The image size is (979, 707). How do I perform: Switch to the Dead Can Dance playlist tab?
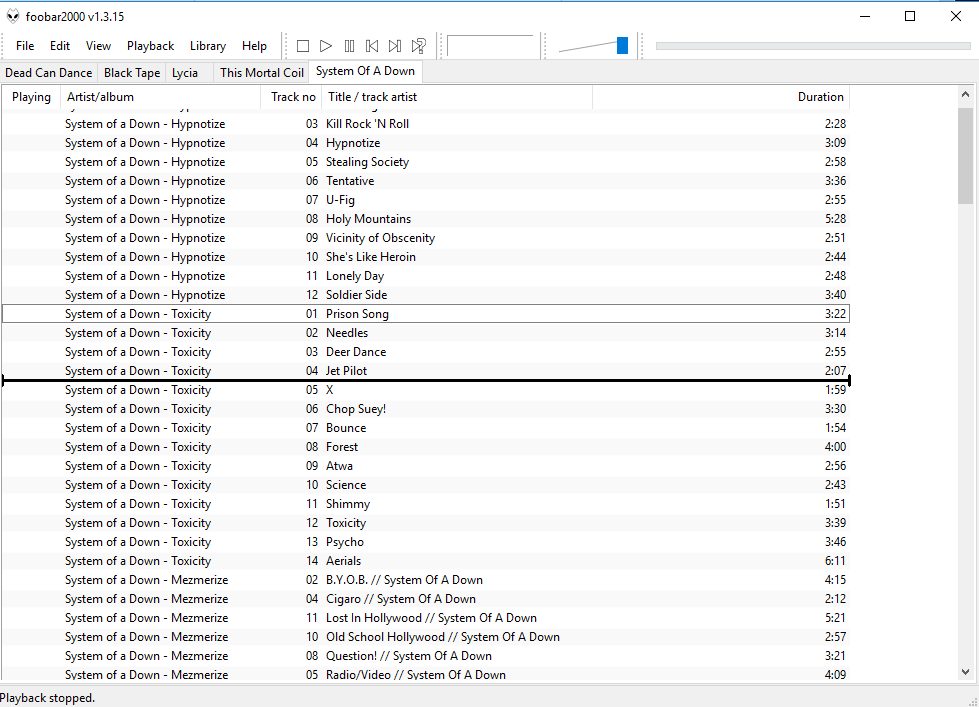tap(49, 72)
